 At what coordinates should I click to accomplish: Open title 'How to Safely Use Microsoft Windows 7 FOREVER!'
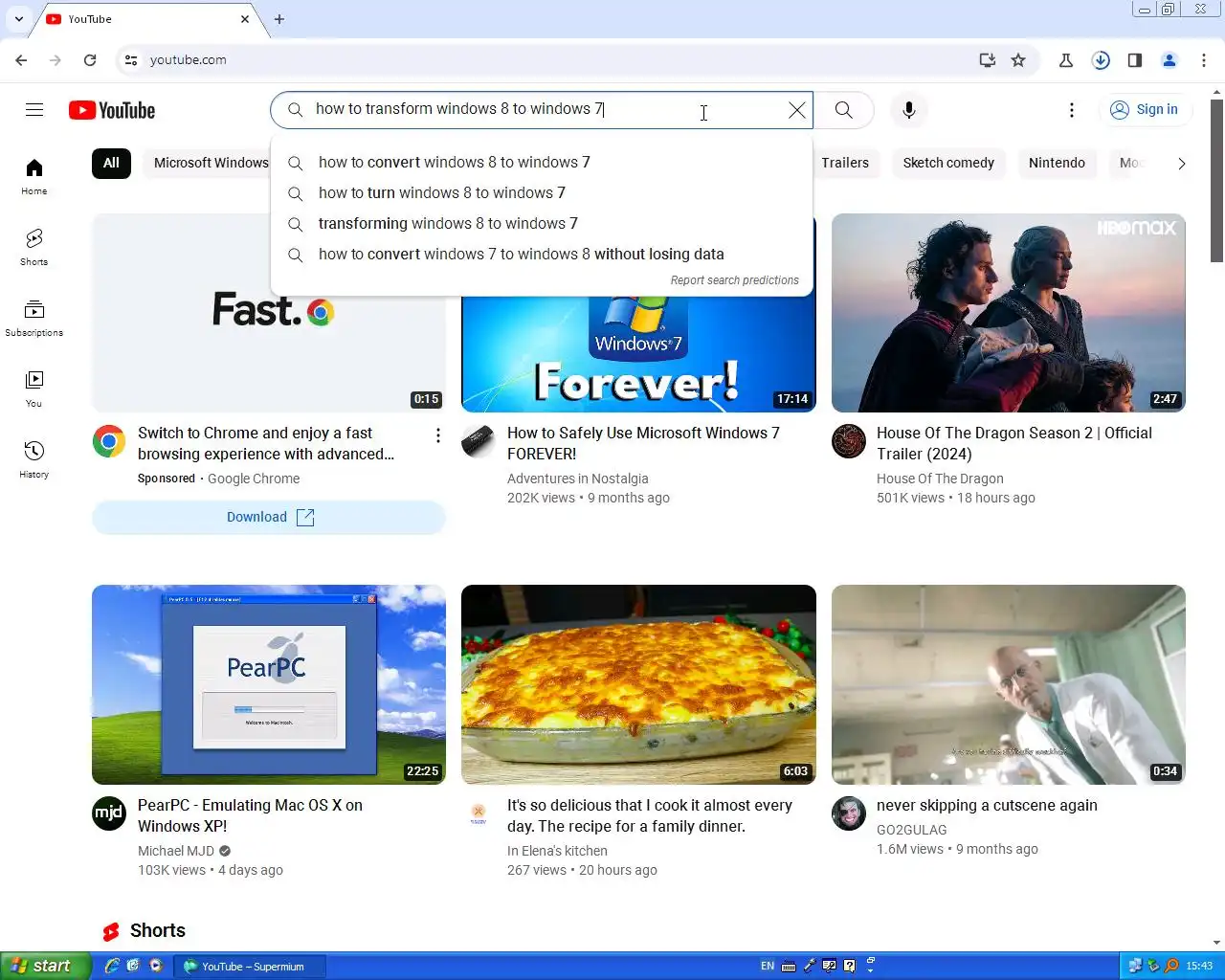(643, 443)
